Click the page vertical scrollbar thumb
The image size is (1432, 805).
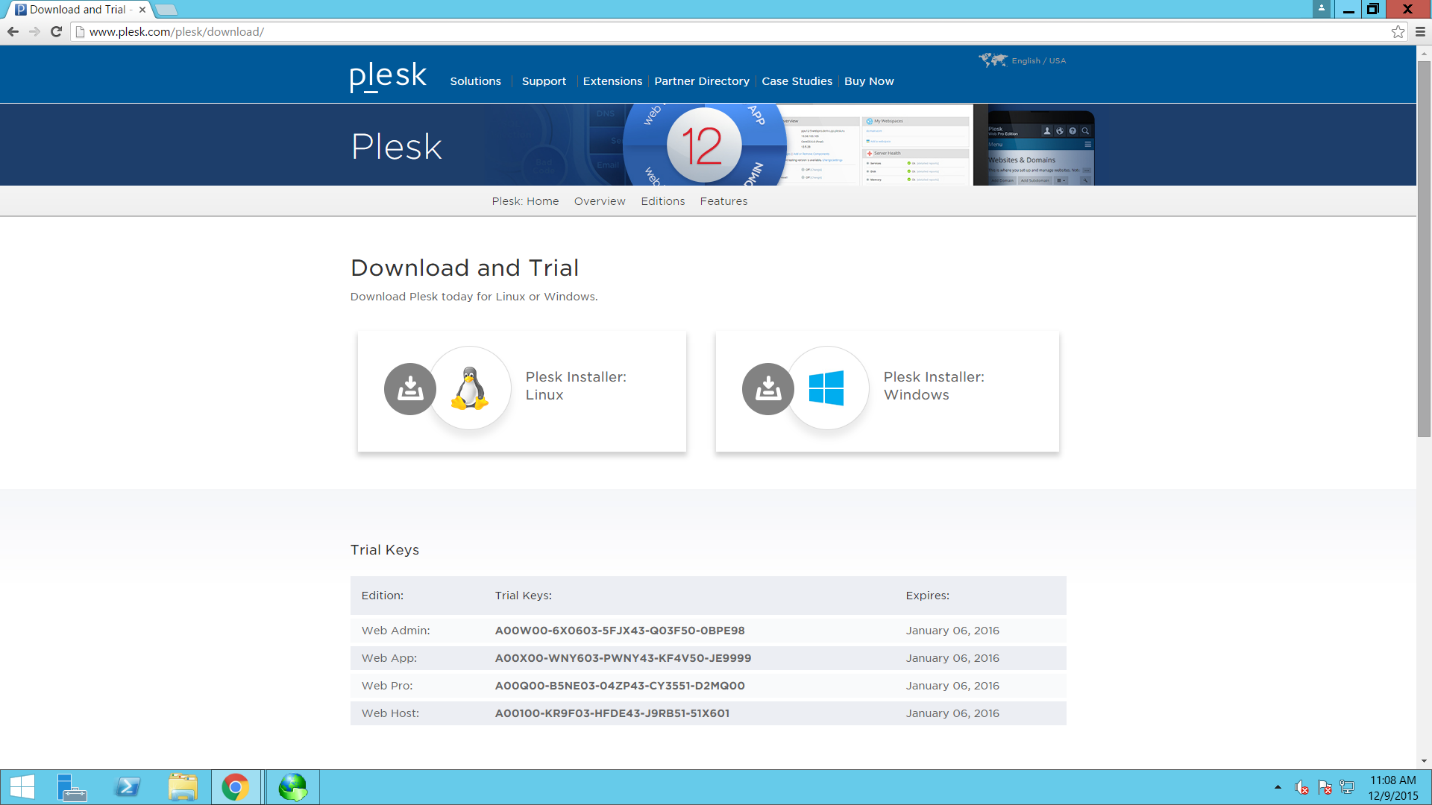pos(1424,248)
